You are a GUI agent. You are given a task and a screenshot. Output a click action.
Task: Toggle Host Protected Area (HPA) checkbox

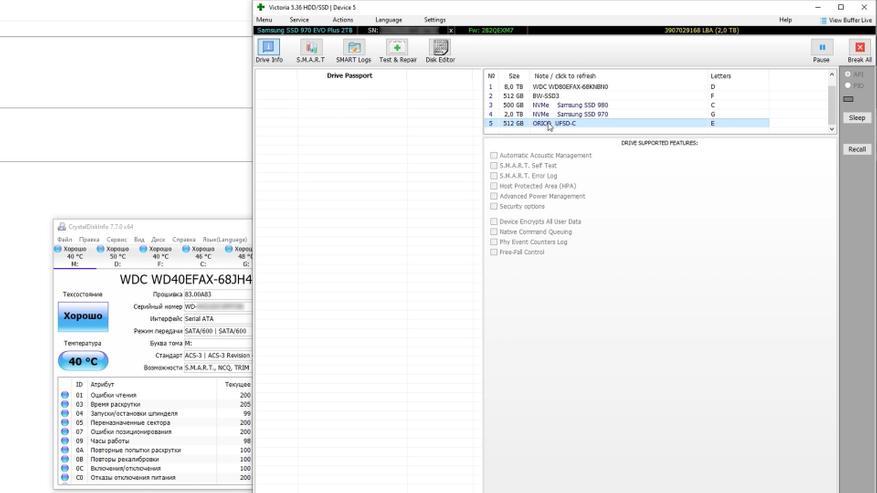(x=493, y=186)
